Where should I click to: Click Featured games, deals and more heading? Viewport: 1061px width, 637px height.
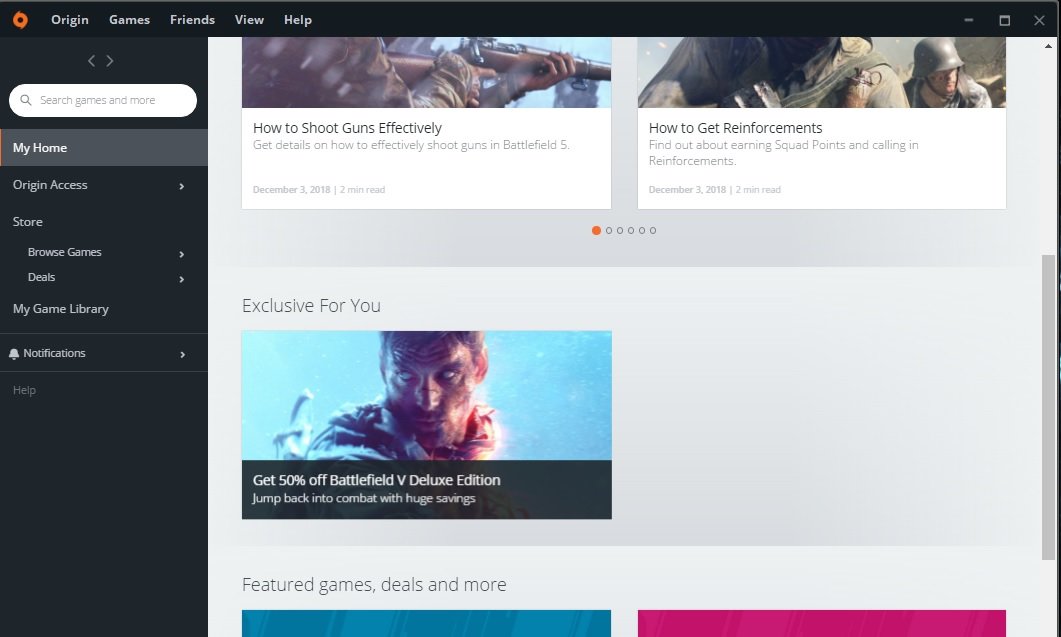click(x=374, y=584)
